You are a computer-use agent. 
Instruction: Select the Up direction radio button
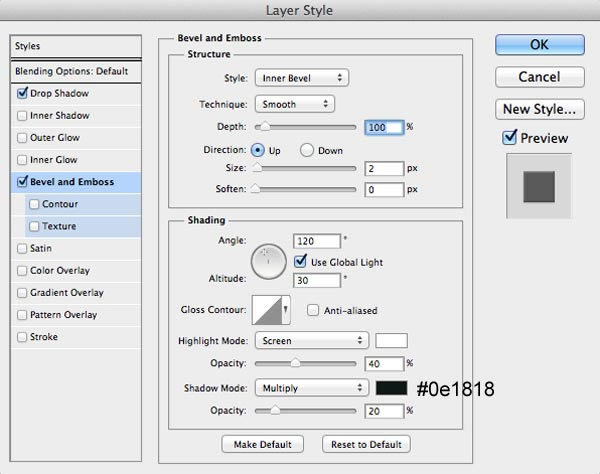point(258,150)
